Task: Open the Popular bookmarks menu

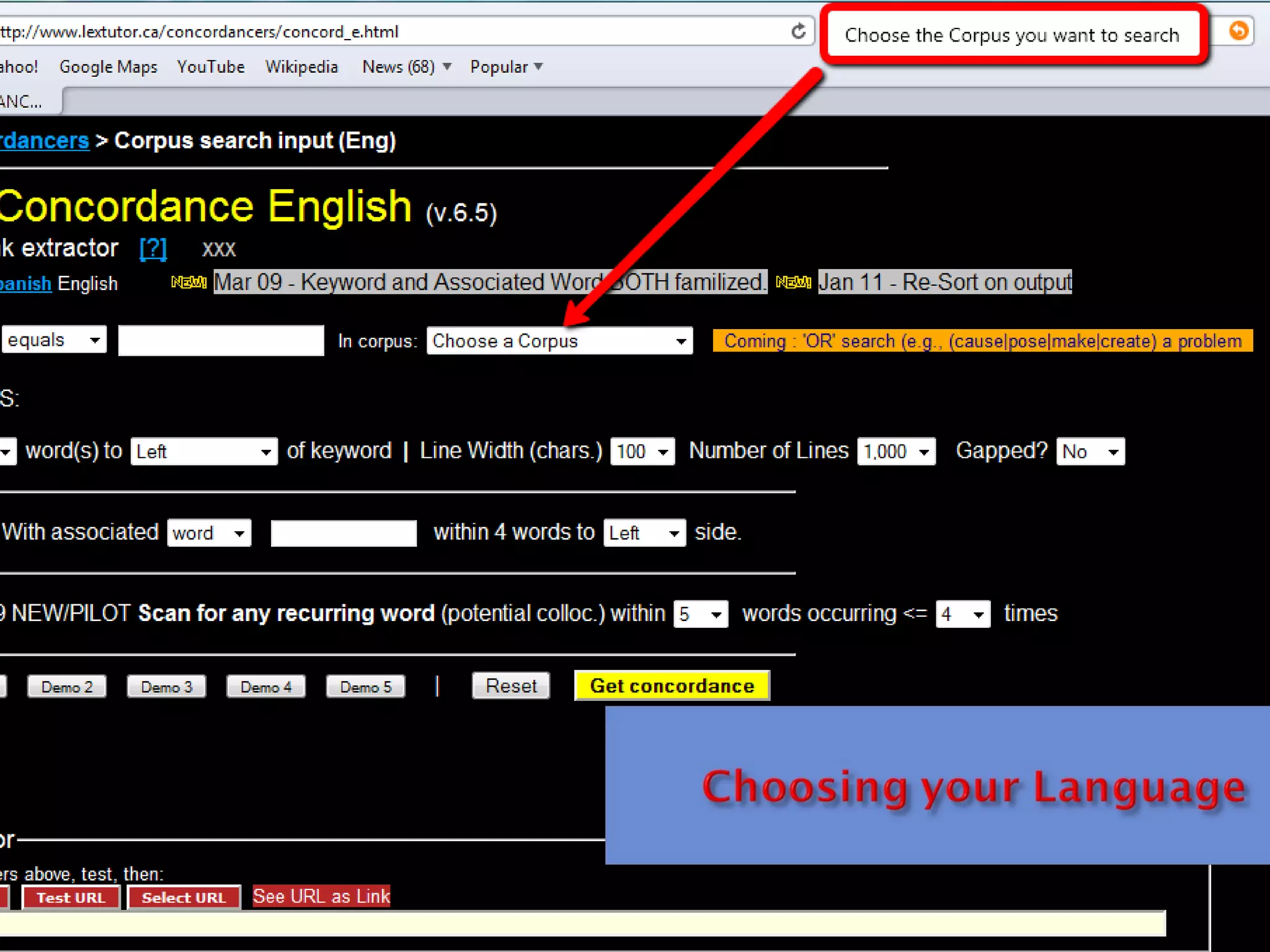Action: (505, 67)
